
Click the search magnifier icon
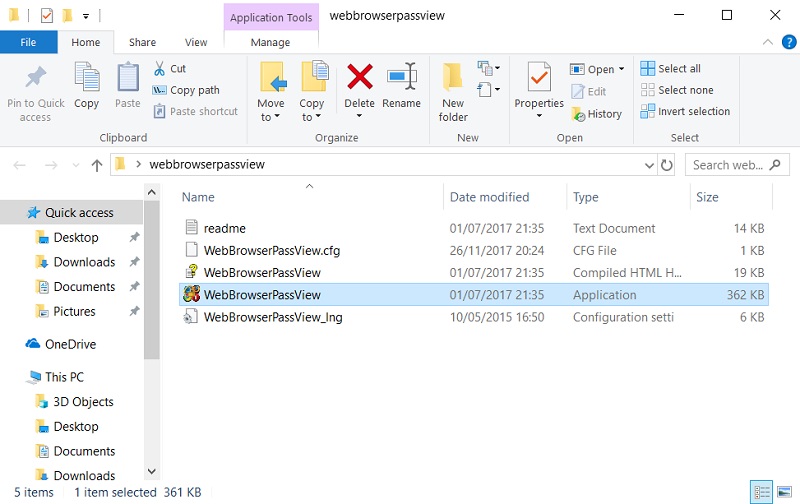tap(775, 165)
